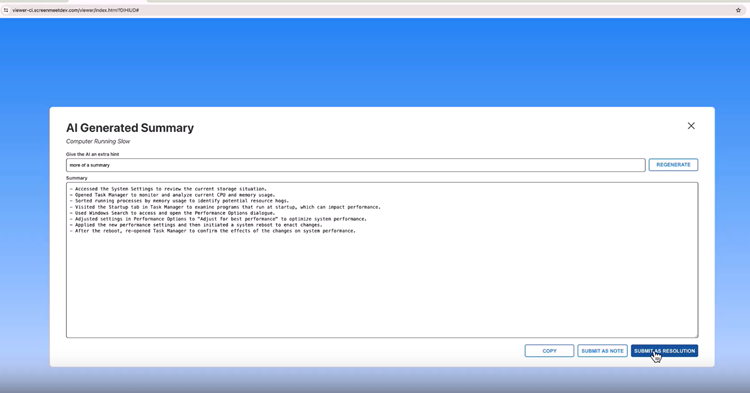This screenshot has height=393, width=750.
Task: Click line "Sorted running processes by memory usage"
Action: (x=179, y=201)
